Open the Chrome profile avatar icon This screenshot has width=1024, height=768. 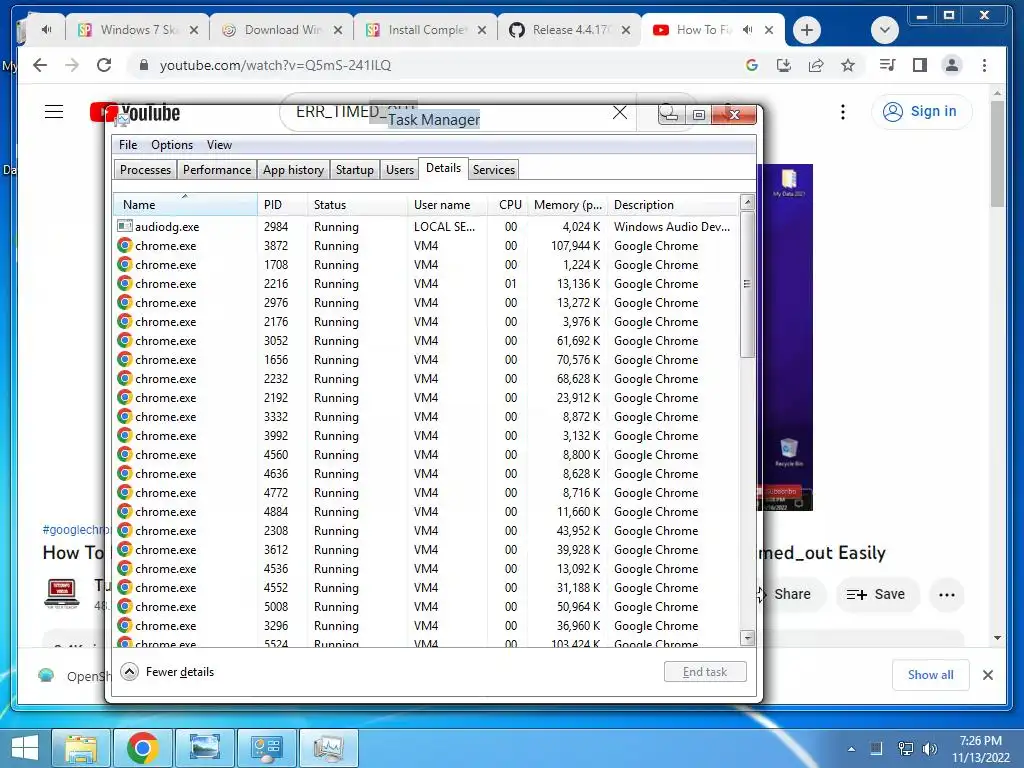[x=952, y=65]
